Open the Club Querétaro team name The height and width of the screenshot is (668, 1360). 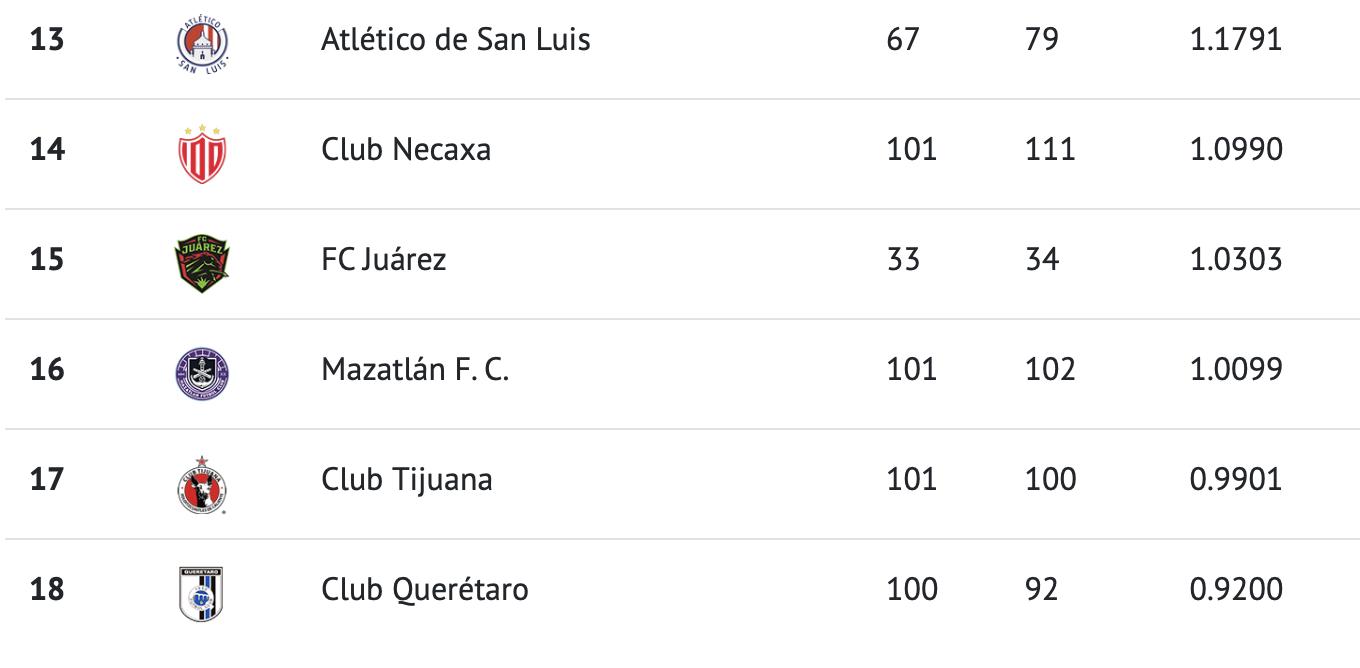click(425, 590)
